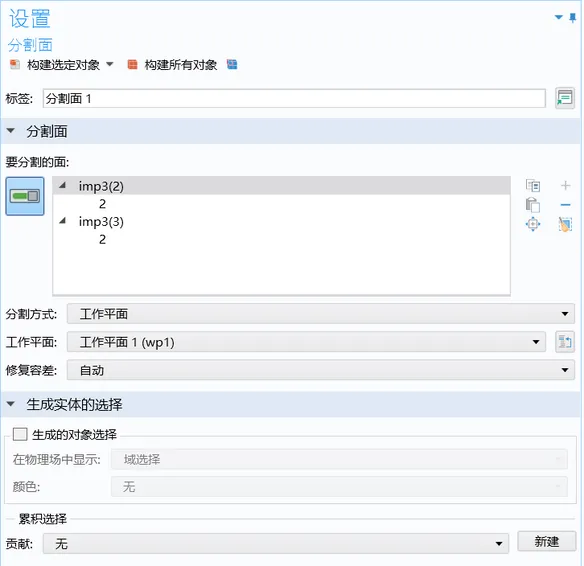Toggle the active selection switch for 要分割的面
The image size is (584, 566).
(x=25, y=196)
